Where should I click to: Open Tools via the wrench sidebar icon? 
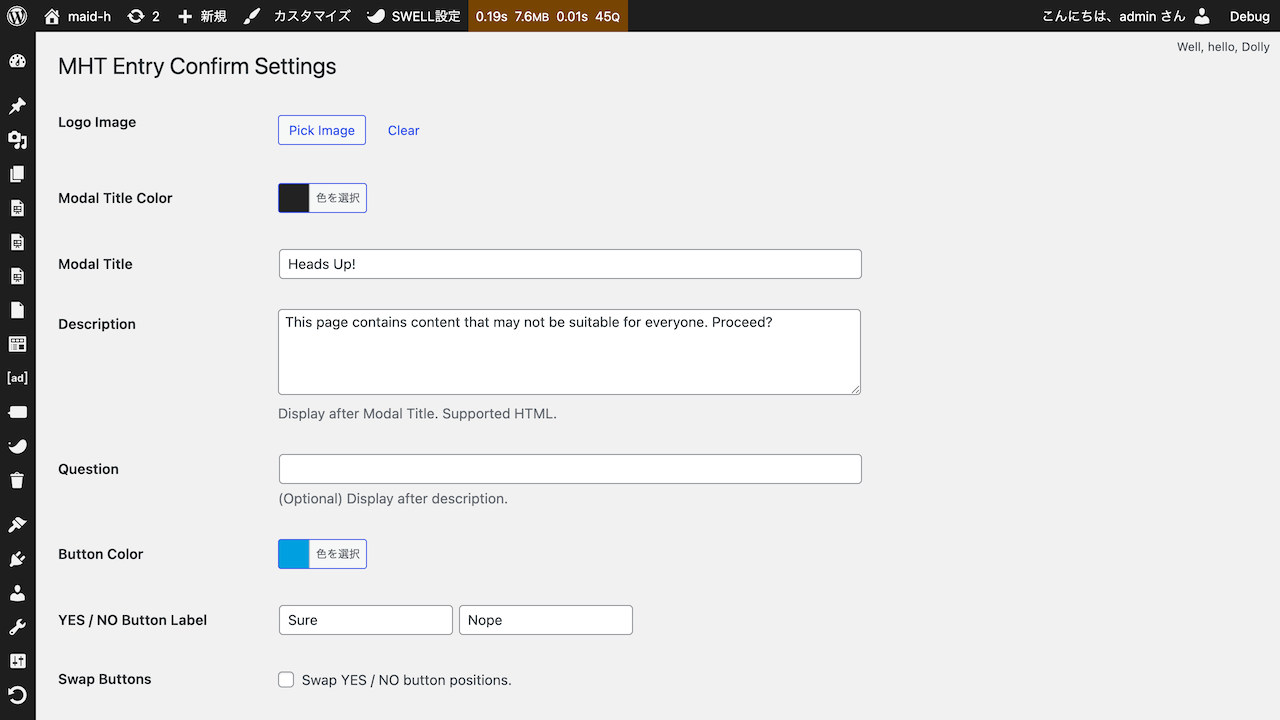click(17, 625)
